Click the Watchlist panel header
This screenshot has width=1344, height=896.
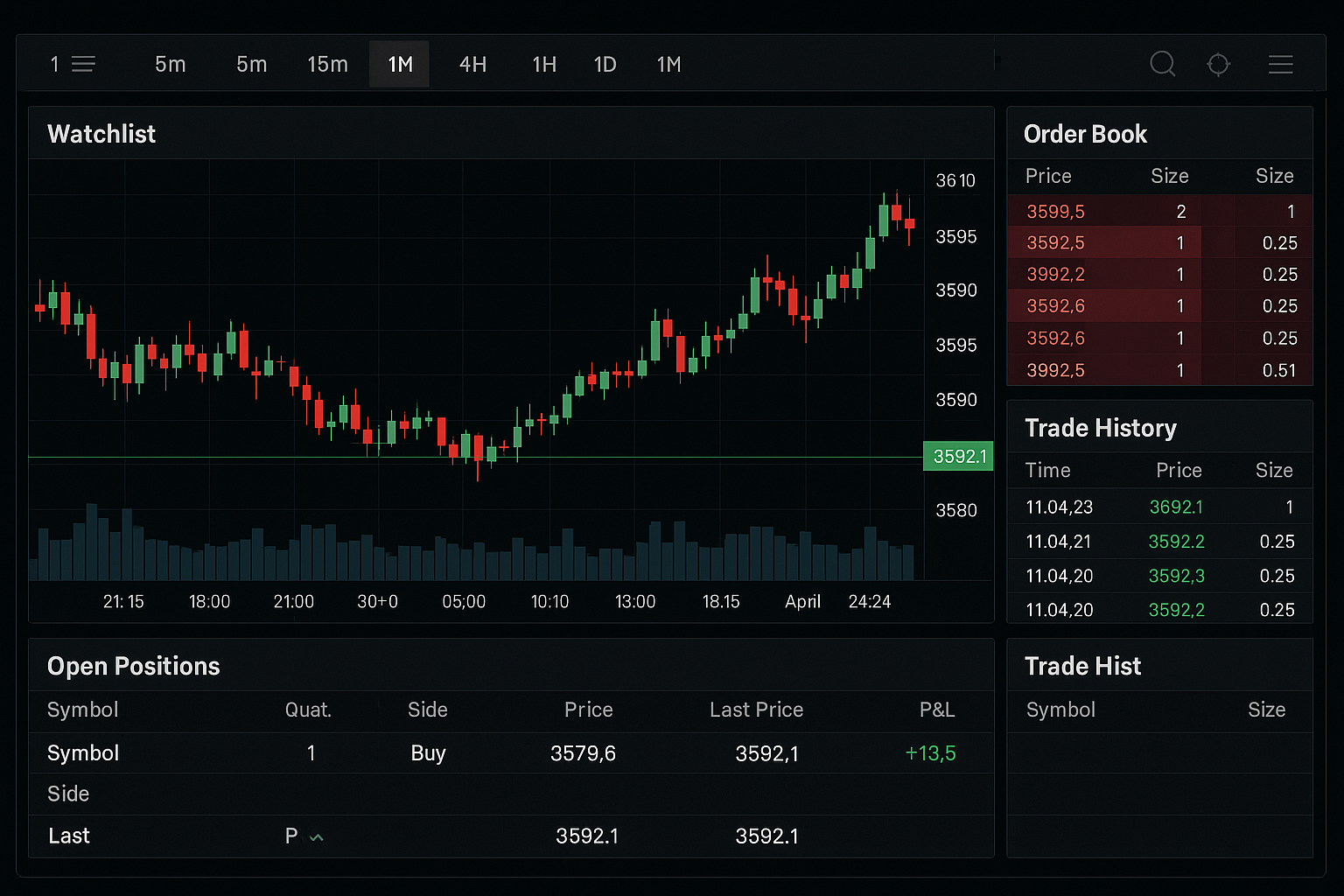tap(101, 133)
